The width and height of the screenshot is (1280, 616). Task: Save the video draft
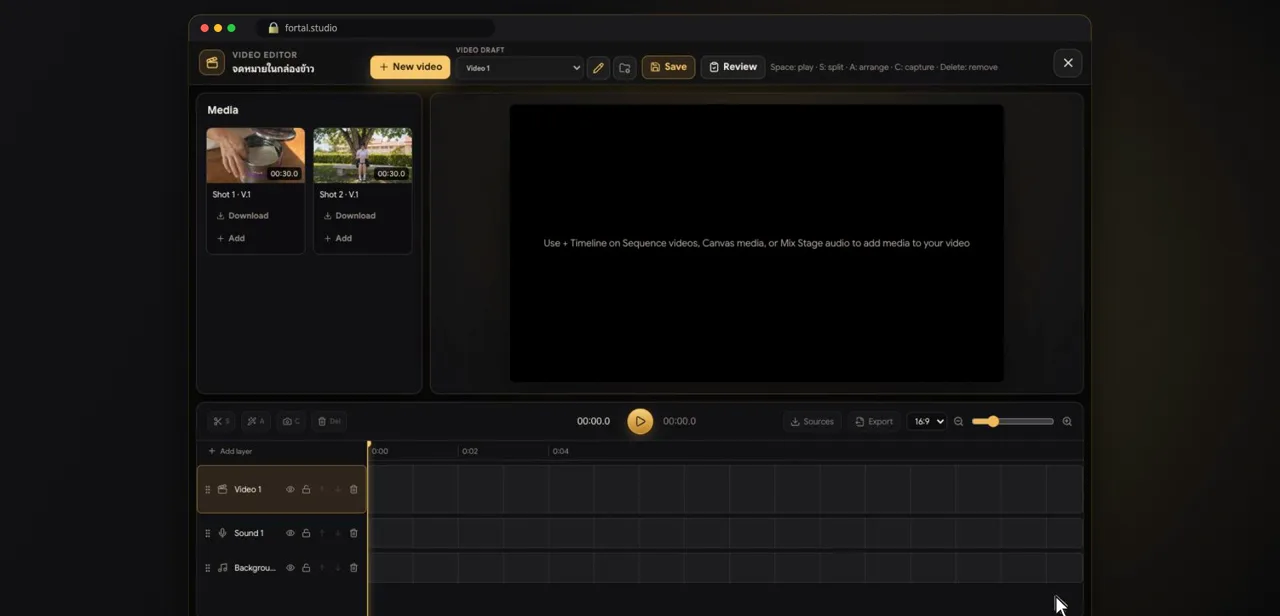coord(668,67)
